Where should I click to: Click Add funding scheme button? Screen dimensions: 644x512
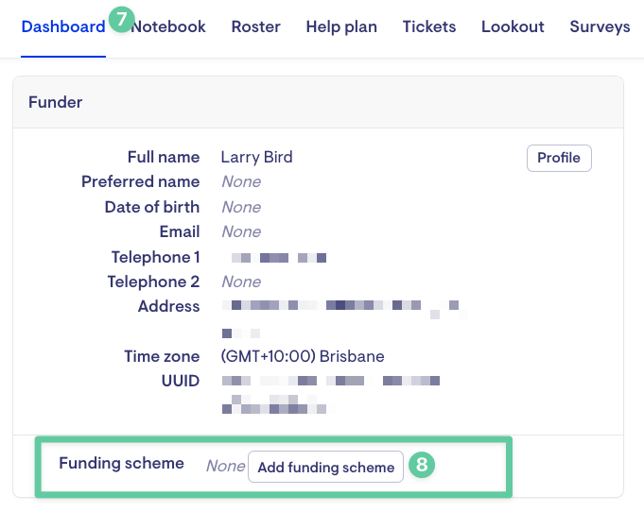coord(326,467)
